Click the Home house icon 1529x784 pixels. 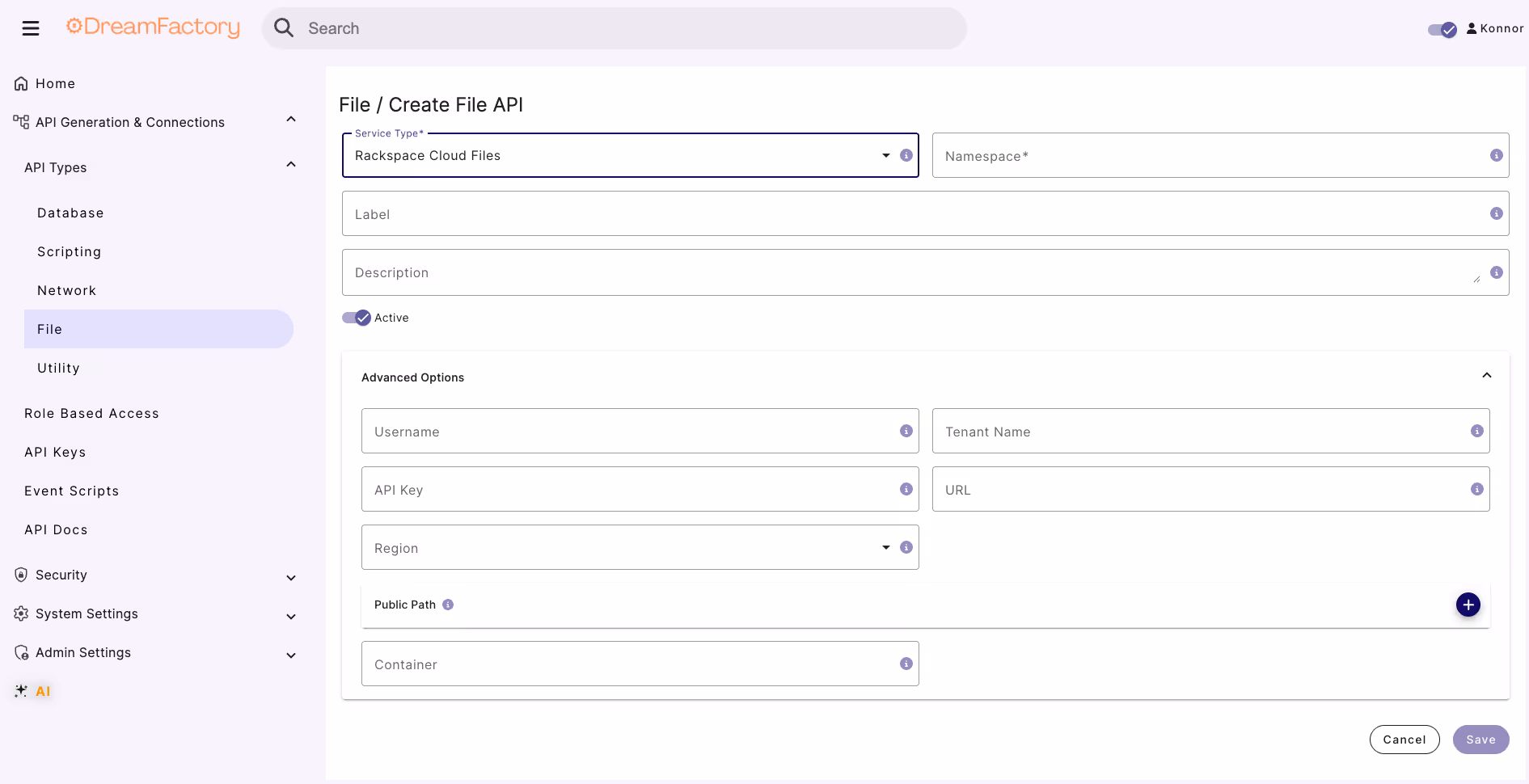tap(21, 83)
